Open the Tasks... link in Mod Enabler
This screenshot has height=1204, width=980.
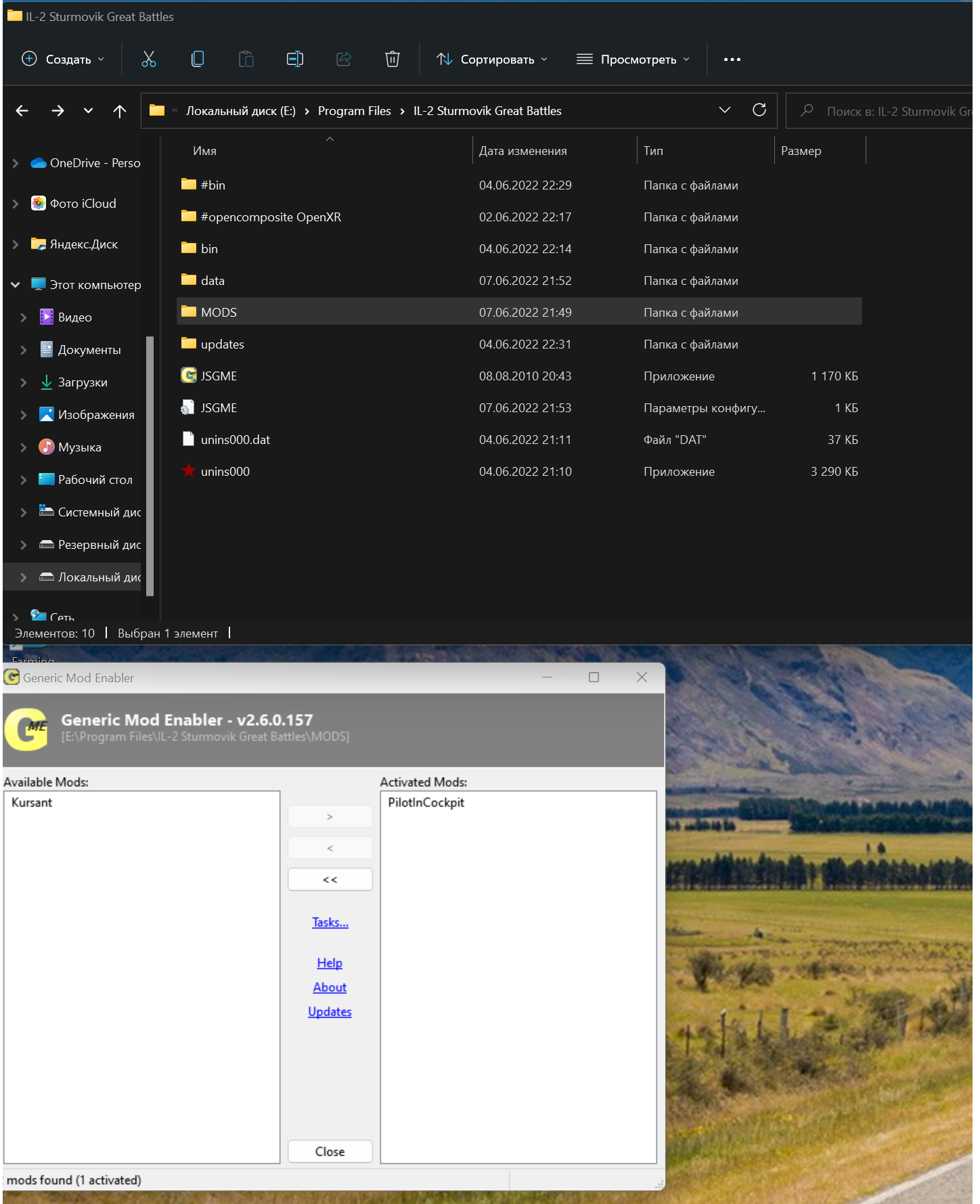click(330, 922)
